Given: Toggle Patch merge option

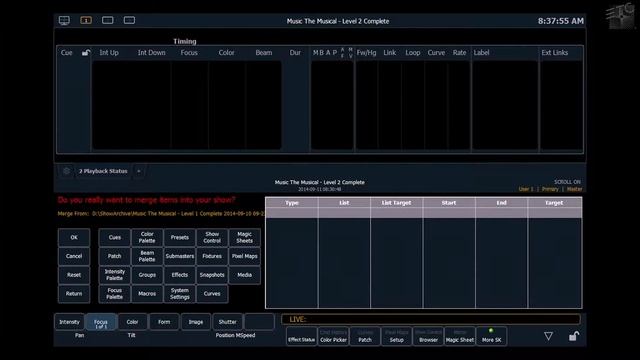Looking at the screenshot, I should tap(114, 256).
